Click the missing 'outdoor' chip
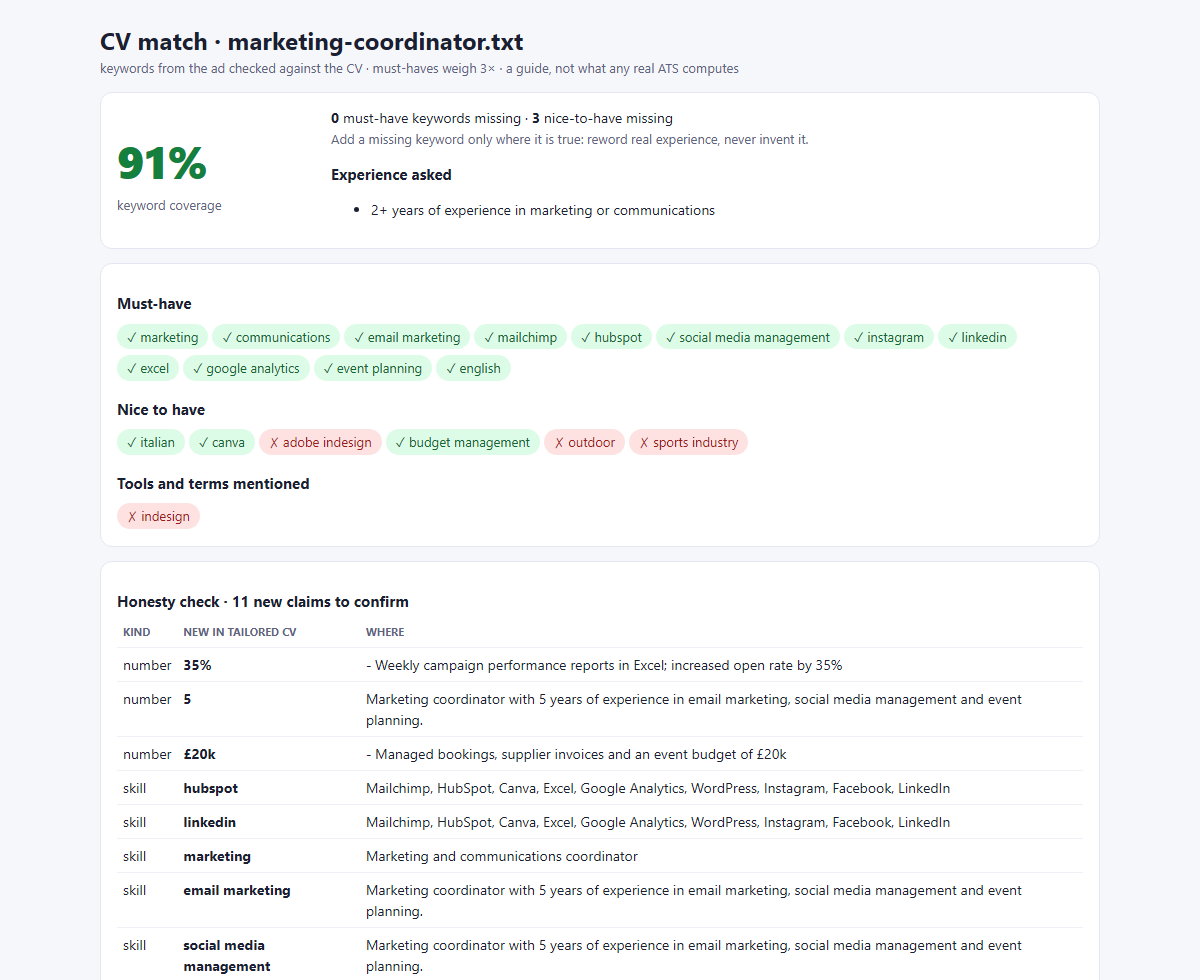1200x980 pixels. pos(585,442)
